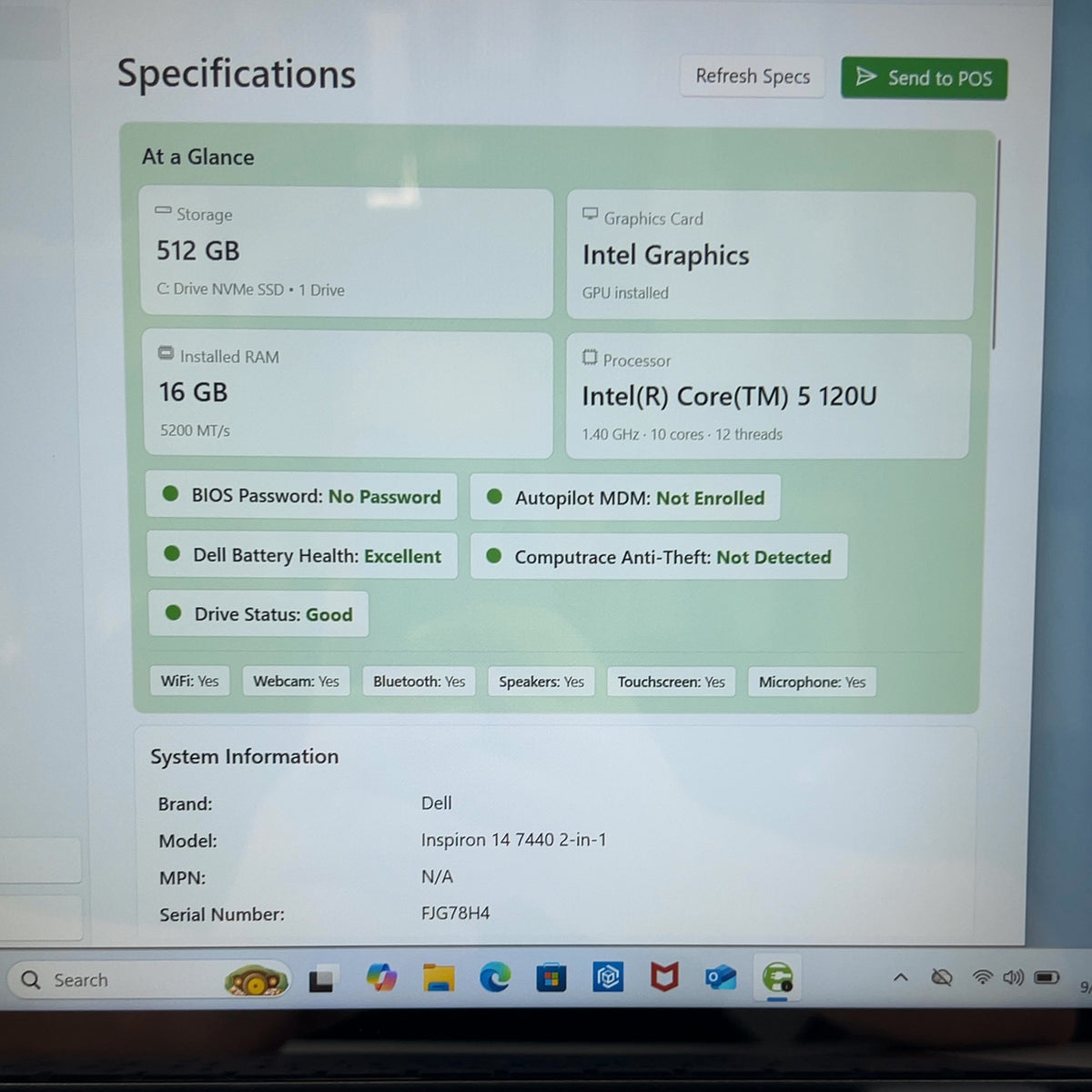The image size is (1092, 1092).
Task: Click the model value Inspiron 14 7440 2-in-1
Action: (x=513, y=840)
